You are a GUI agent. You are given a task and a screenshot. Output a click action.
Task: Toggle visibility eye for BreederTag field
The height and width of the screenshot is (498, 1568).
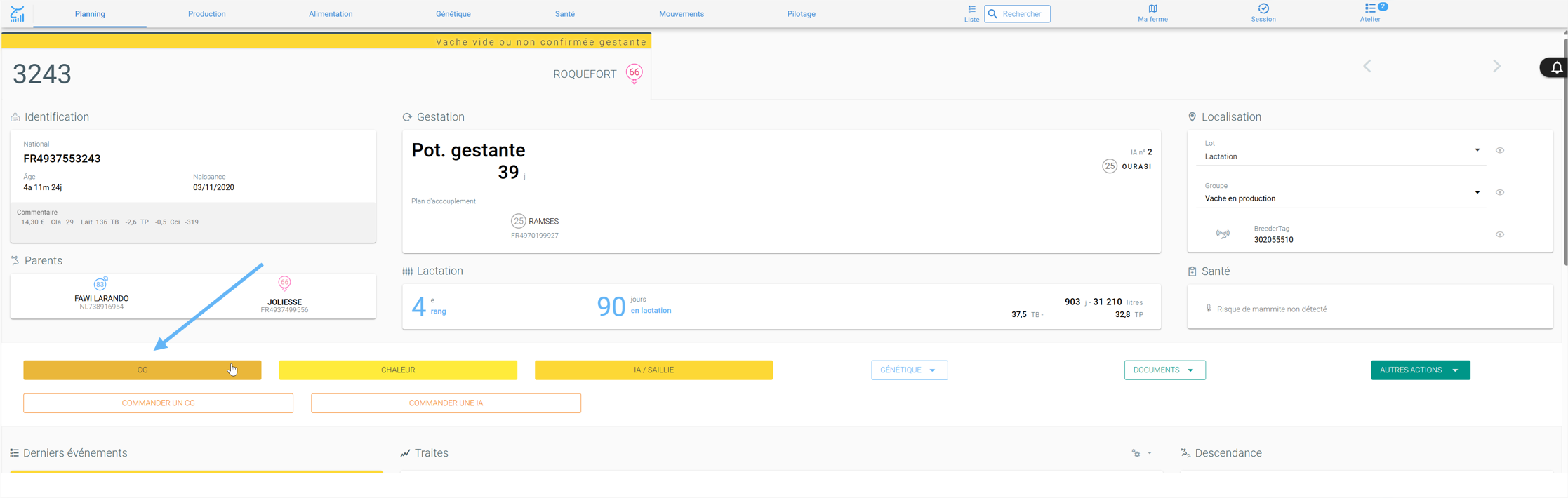click(1499, 234)
